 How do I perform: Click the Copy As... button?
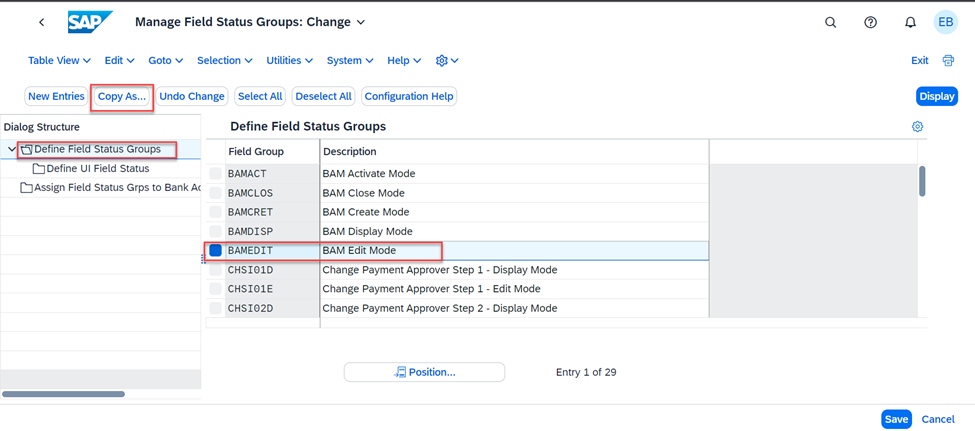tap(122, 96)
